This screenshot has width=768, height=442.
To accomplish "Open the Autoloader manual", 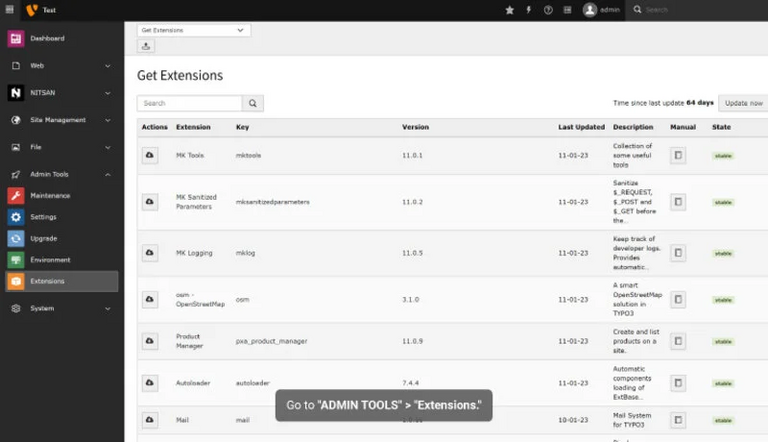I will [x=678, y=383].
